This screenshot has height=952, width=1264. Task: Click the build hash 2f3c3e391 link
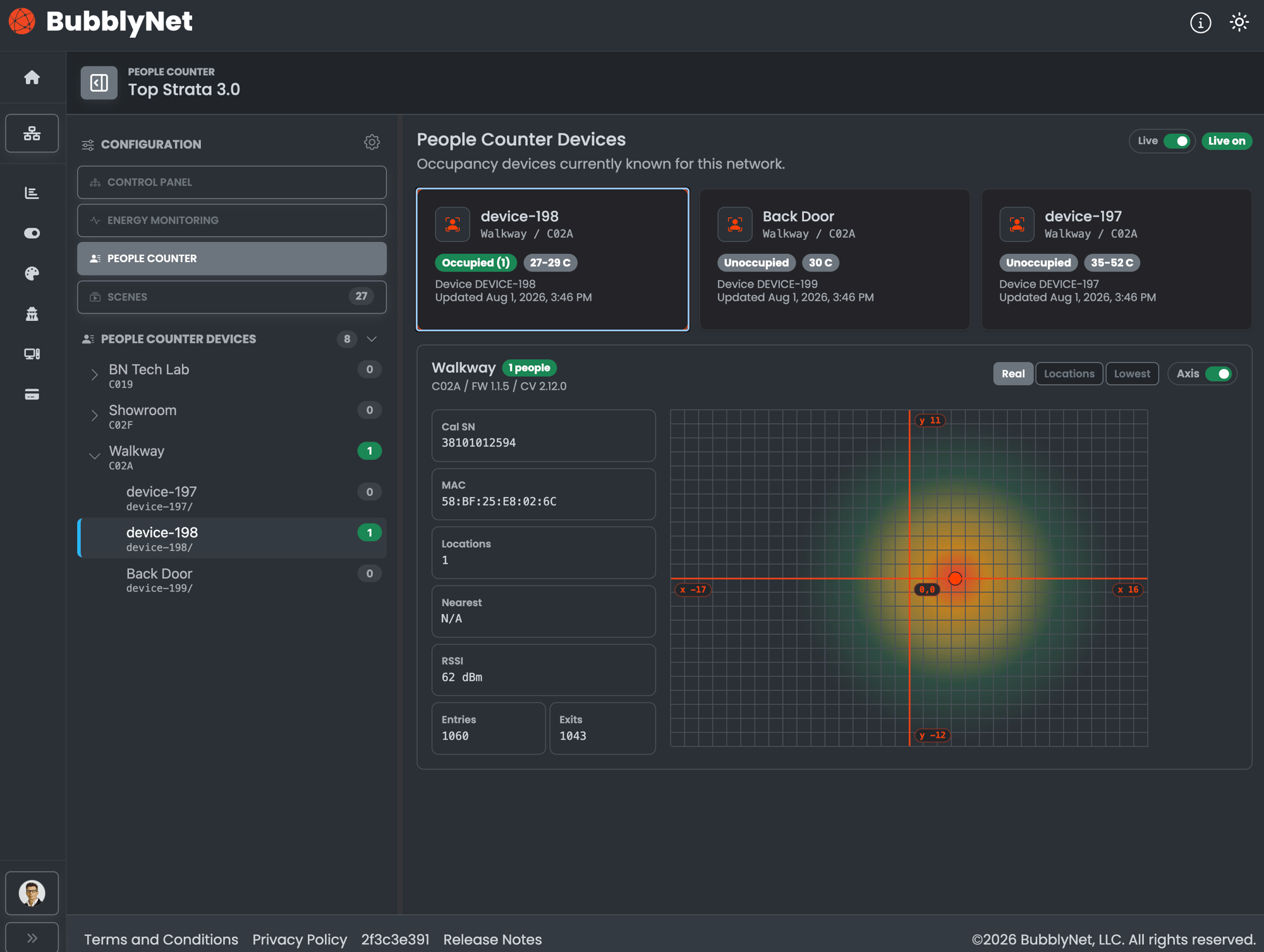pos(395,939)
